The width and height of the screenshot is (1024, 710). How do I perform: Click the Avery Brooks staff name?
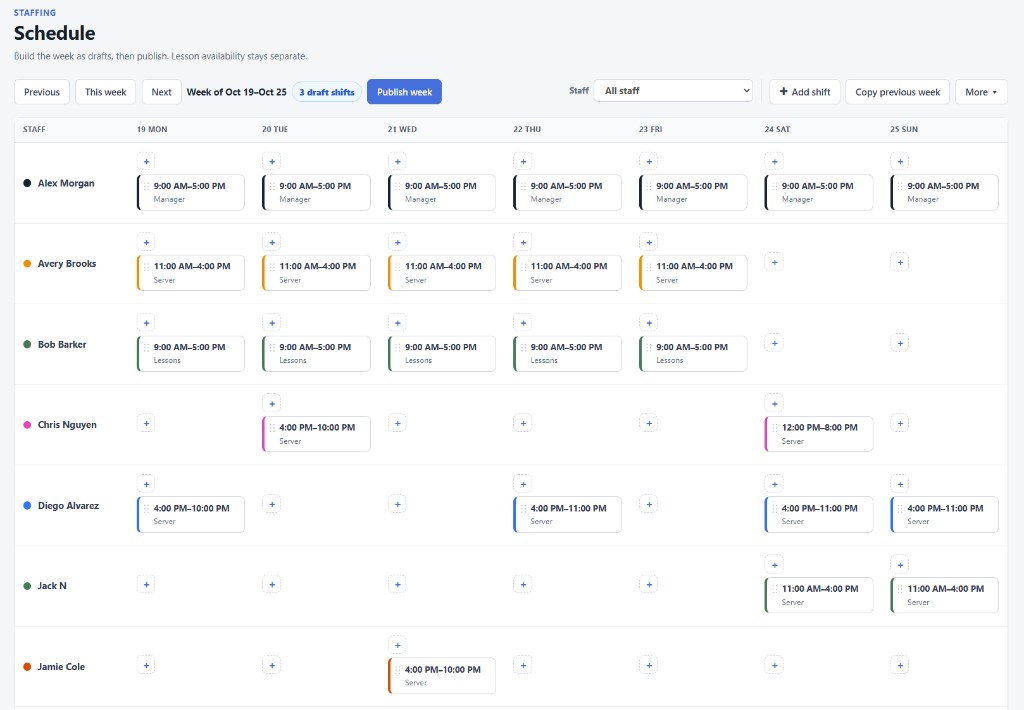pos(67,263)
